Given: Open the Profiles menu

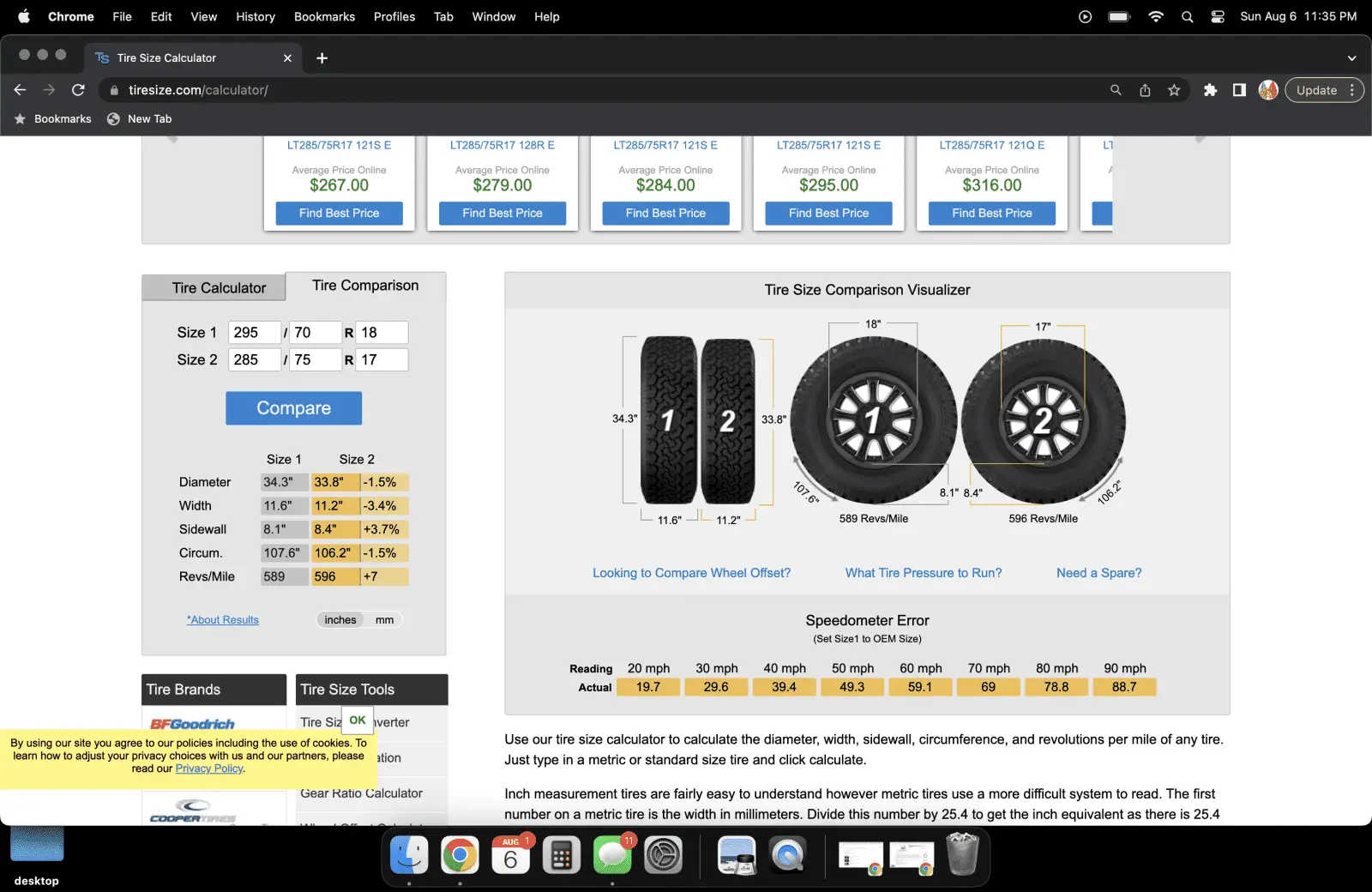Looking at the screenshot, I should coord(394,16).
